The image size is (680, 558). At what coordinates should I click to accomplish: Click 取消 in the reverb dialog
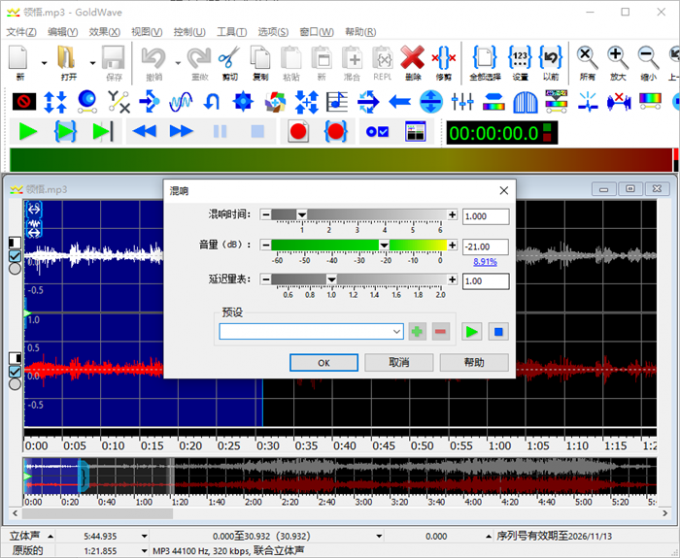coord(399,362)
